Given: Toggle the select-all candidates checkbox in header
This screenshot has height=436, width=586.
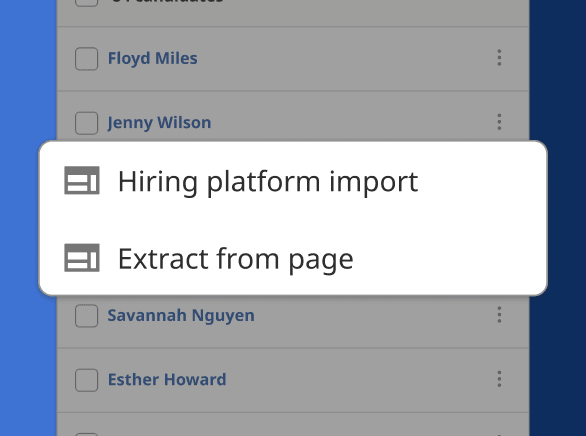Looking at the screenshot, I should click(x=86, y=3).
